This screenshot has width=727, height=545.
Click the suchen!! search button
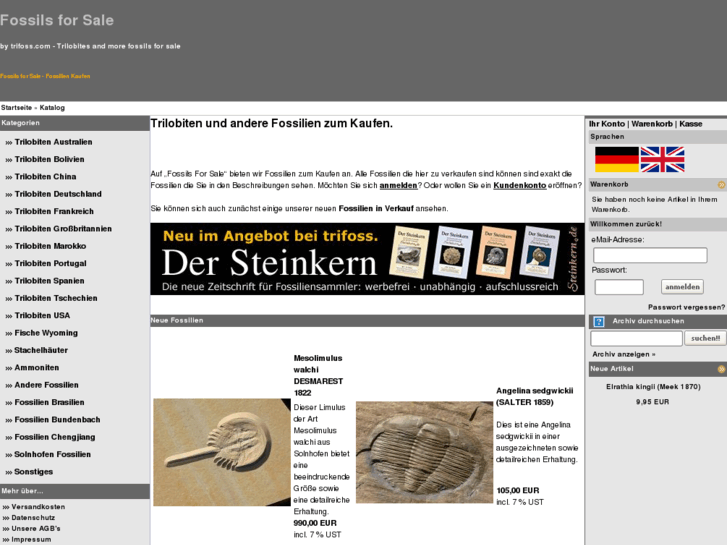pyautogui.click(x=705, y=339)
